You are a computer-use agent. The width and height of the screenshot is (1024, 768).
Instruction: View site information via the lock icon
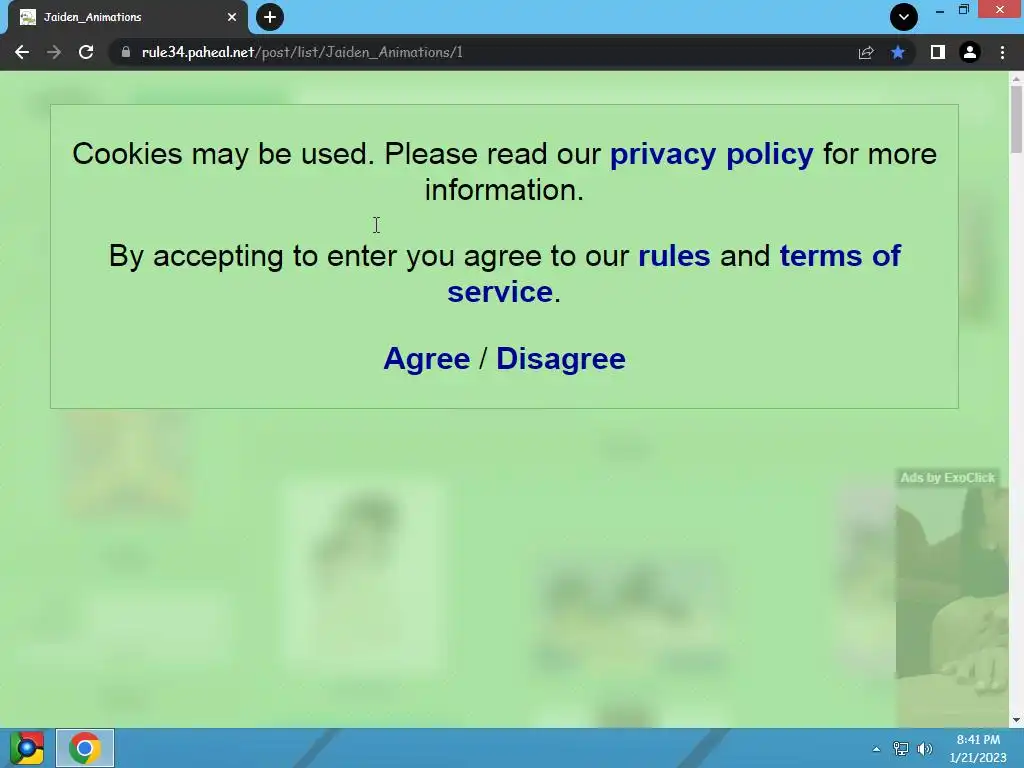tap(126, 52)
